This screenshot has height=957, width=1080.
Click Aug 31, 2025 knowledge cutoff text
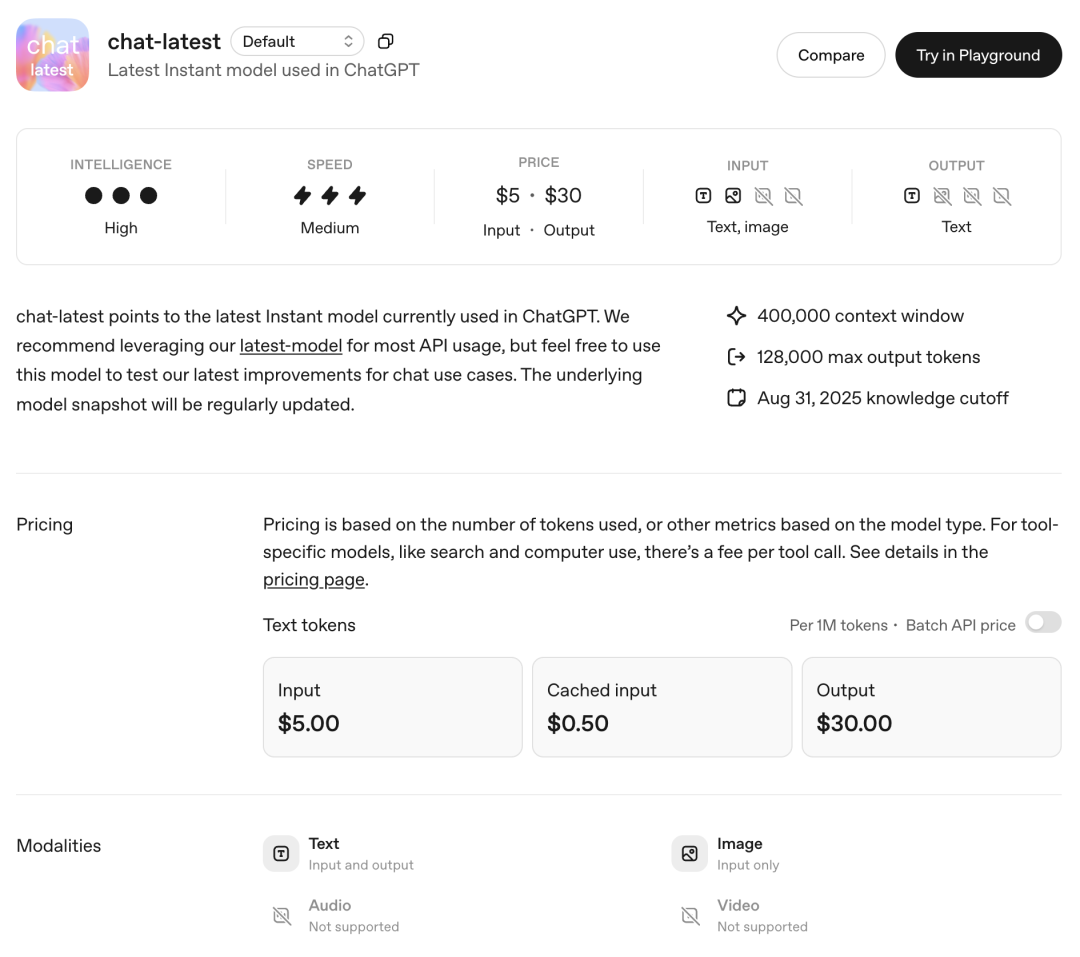tap(883, 398)
